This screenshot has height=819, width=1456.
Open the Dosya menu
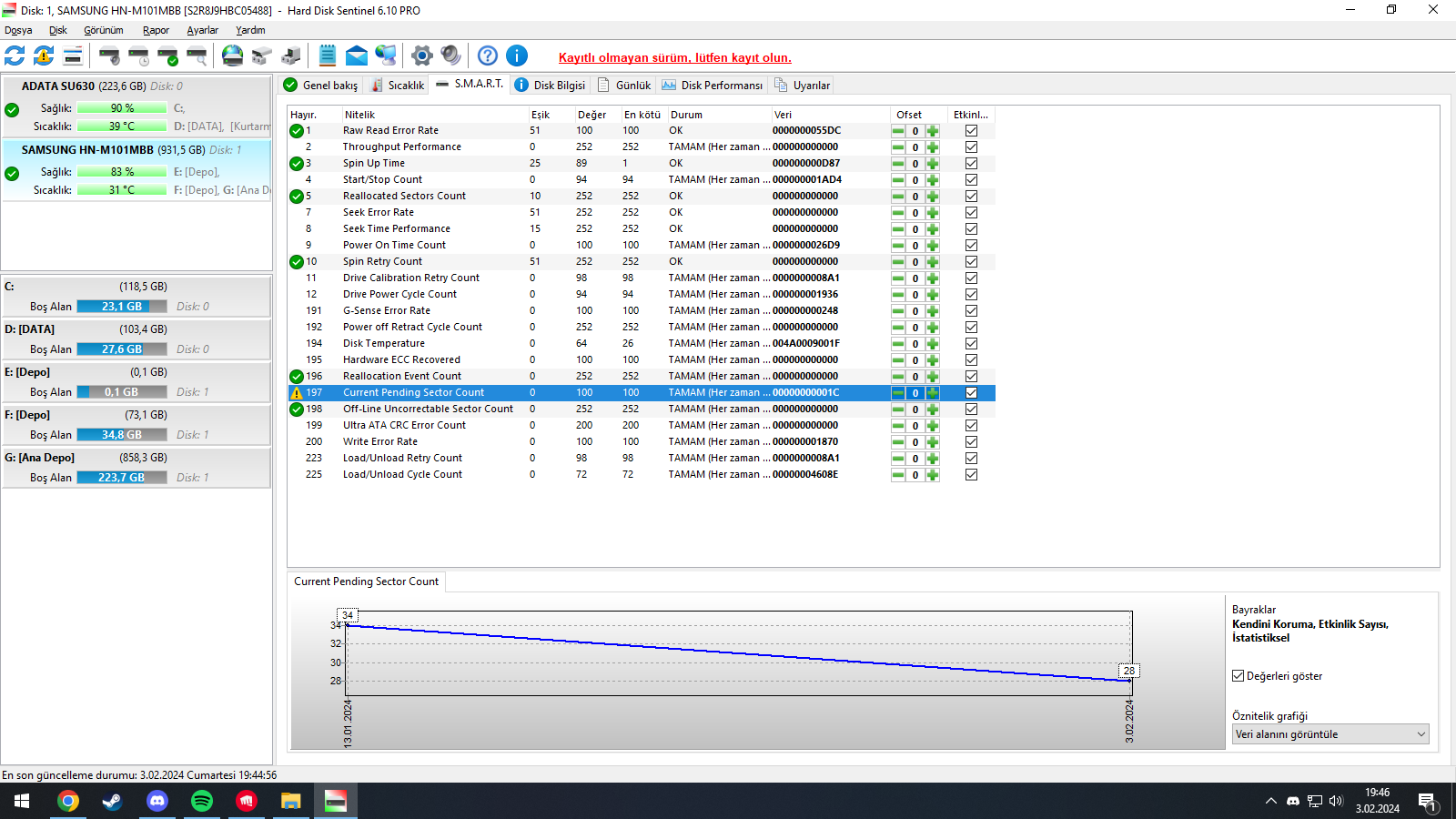18,30
